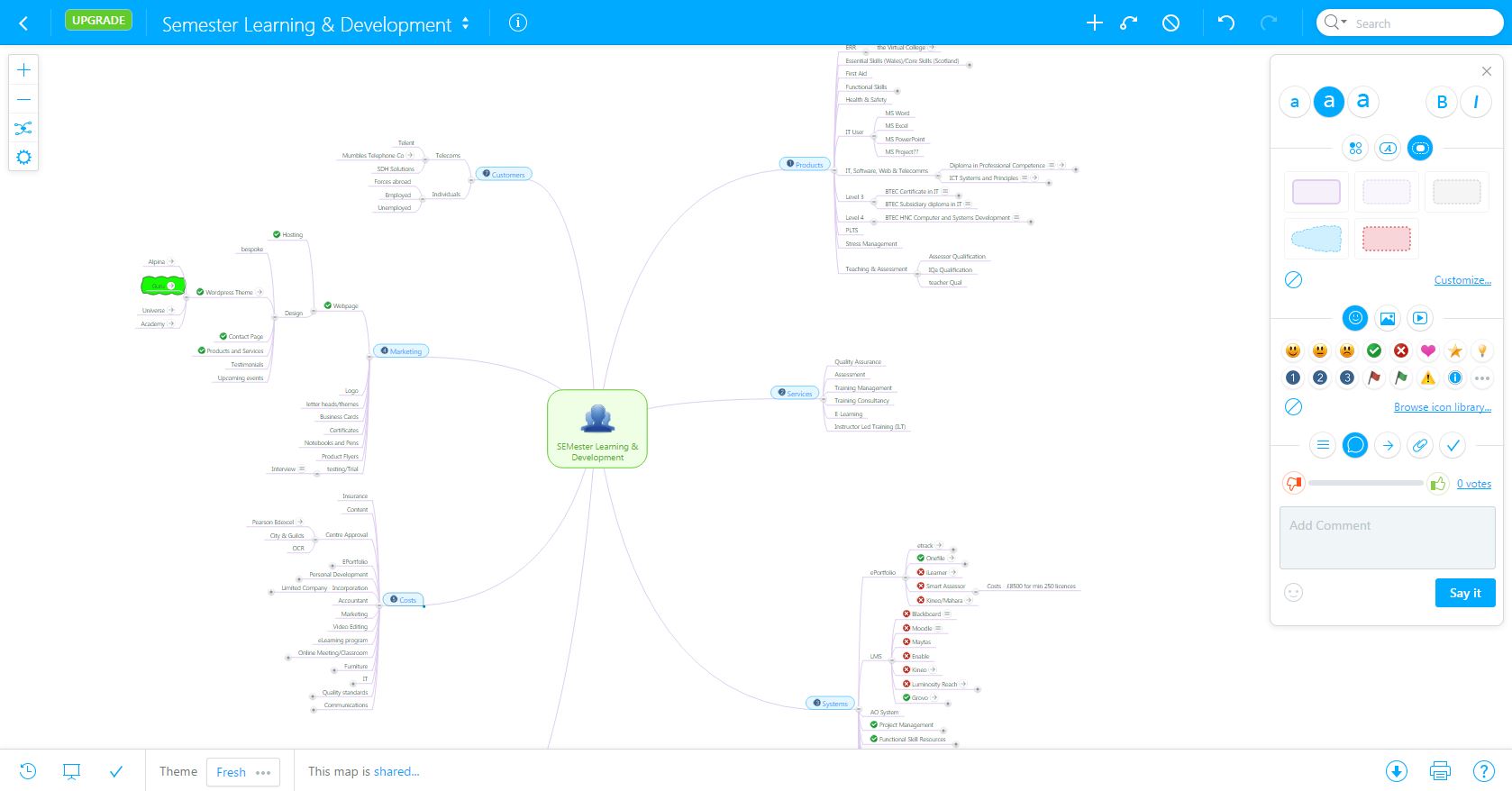Go back using the top-left arrow

pos(23,23)
